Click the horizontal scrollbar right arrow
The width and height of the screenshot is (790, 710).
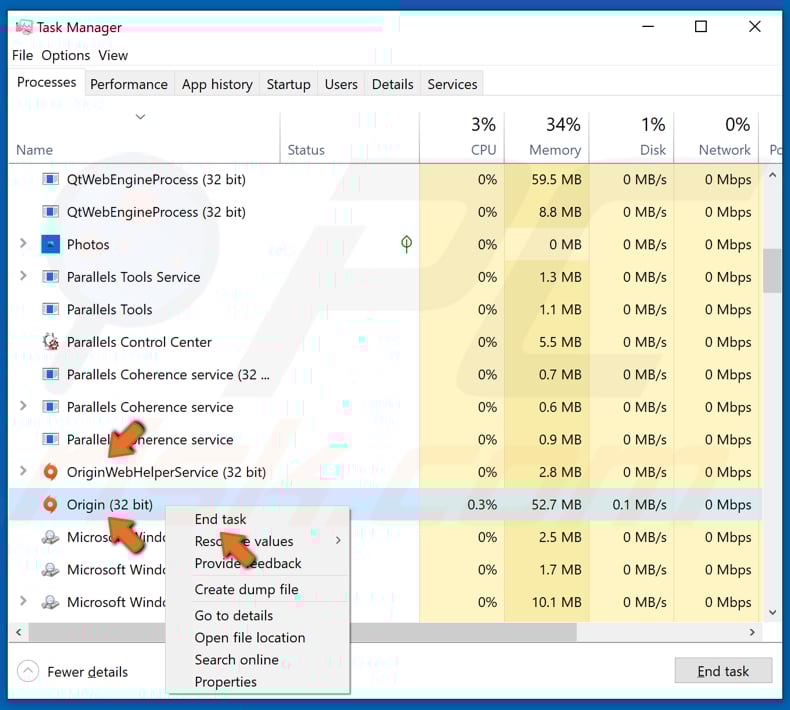(752, 632)
